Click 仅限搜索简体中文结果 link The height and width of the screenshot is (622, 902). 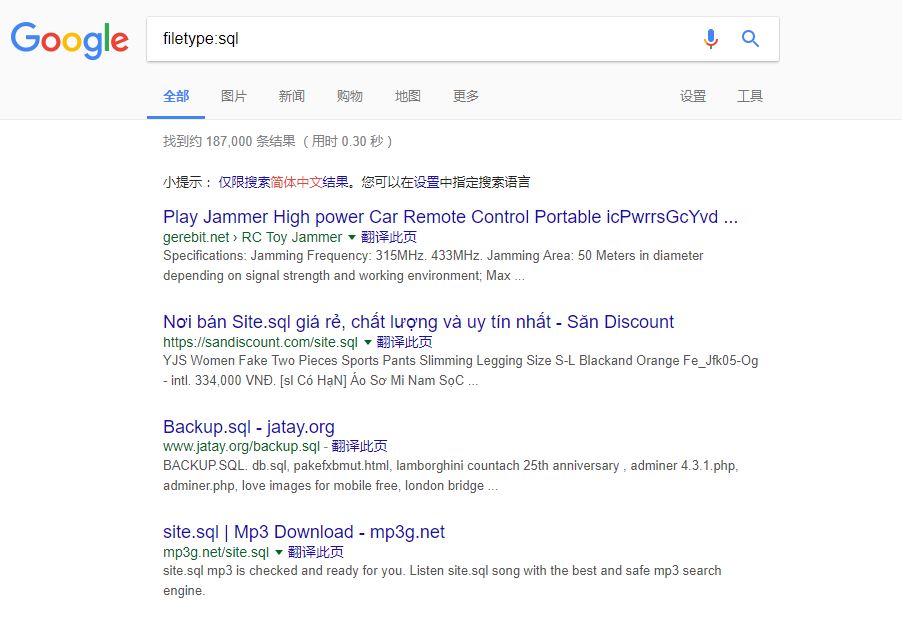pos(284,182)
